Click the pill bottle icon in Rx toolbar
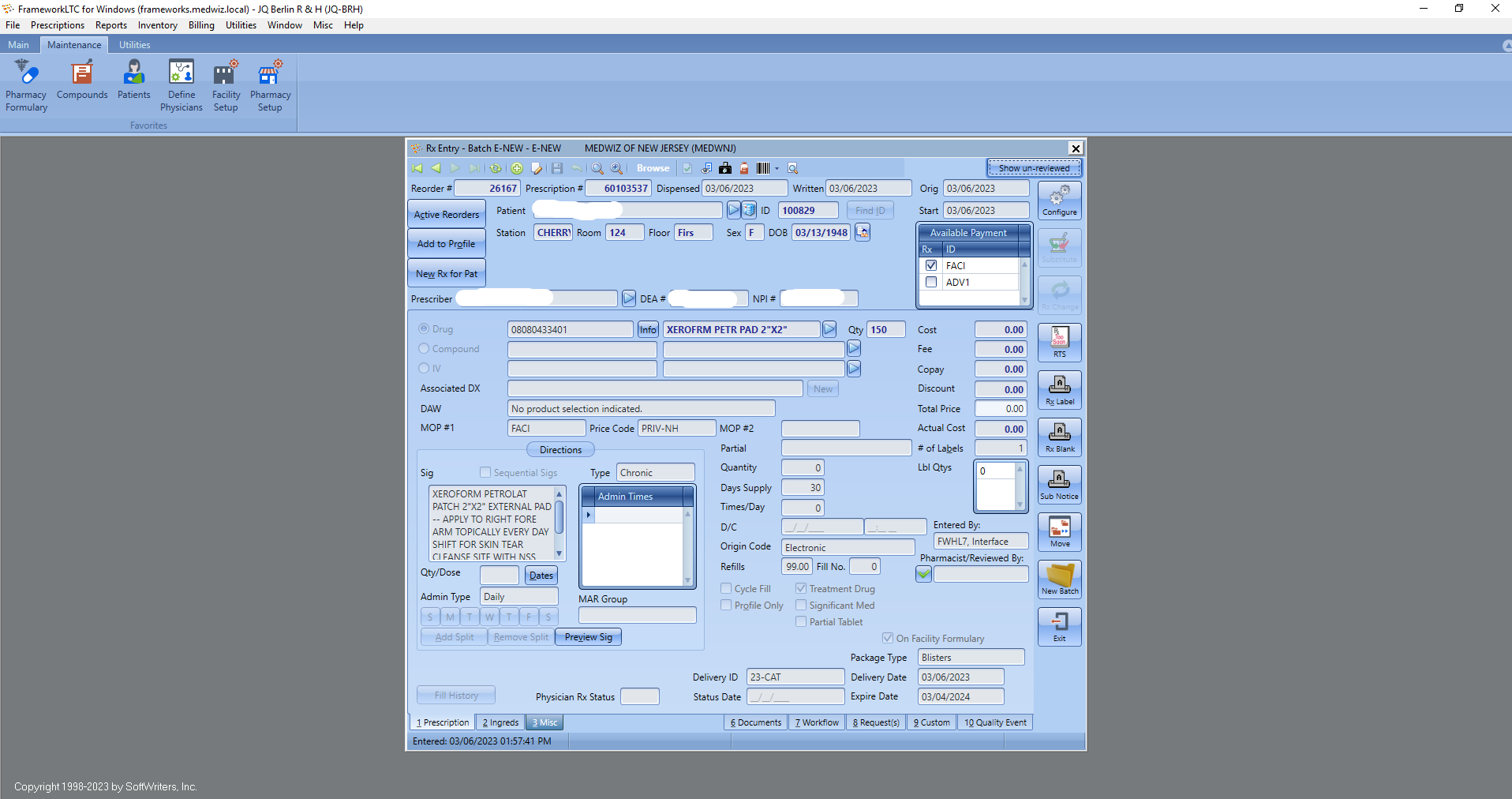This screenshot has height=799, width=1512. 743,168
